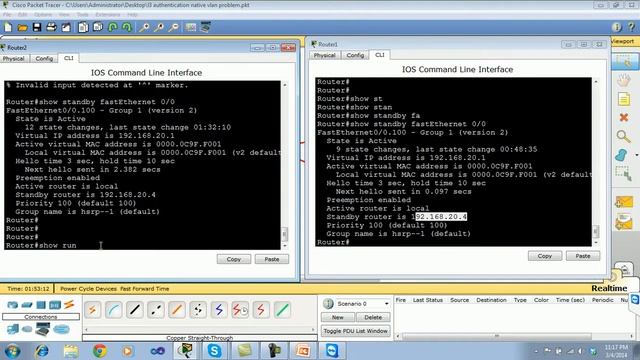
Task: Click the network information icon at top right
Action: point(616,27)
